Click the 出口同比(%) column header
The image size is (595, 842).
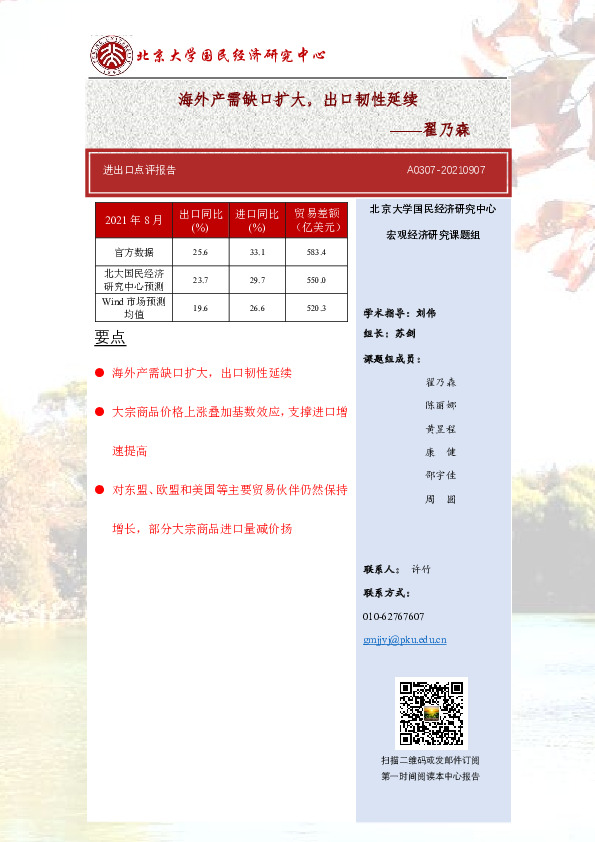(x=200, y=220)
